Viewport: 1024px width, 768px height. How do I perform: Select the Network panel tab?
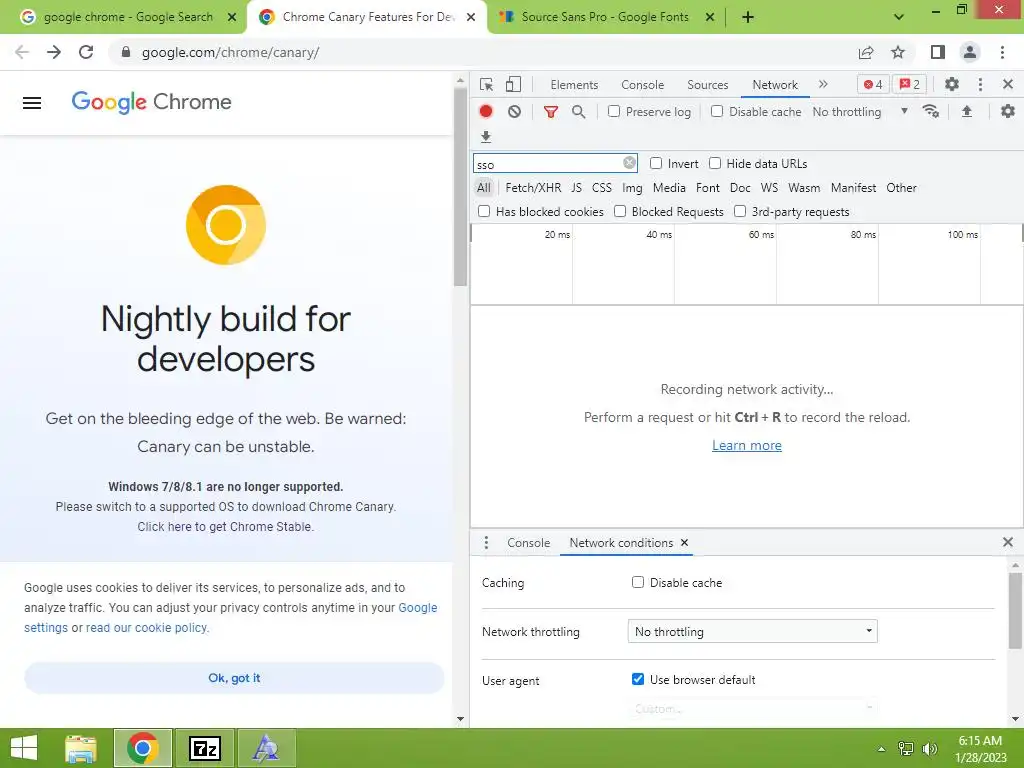click(775, 85)
